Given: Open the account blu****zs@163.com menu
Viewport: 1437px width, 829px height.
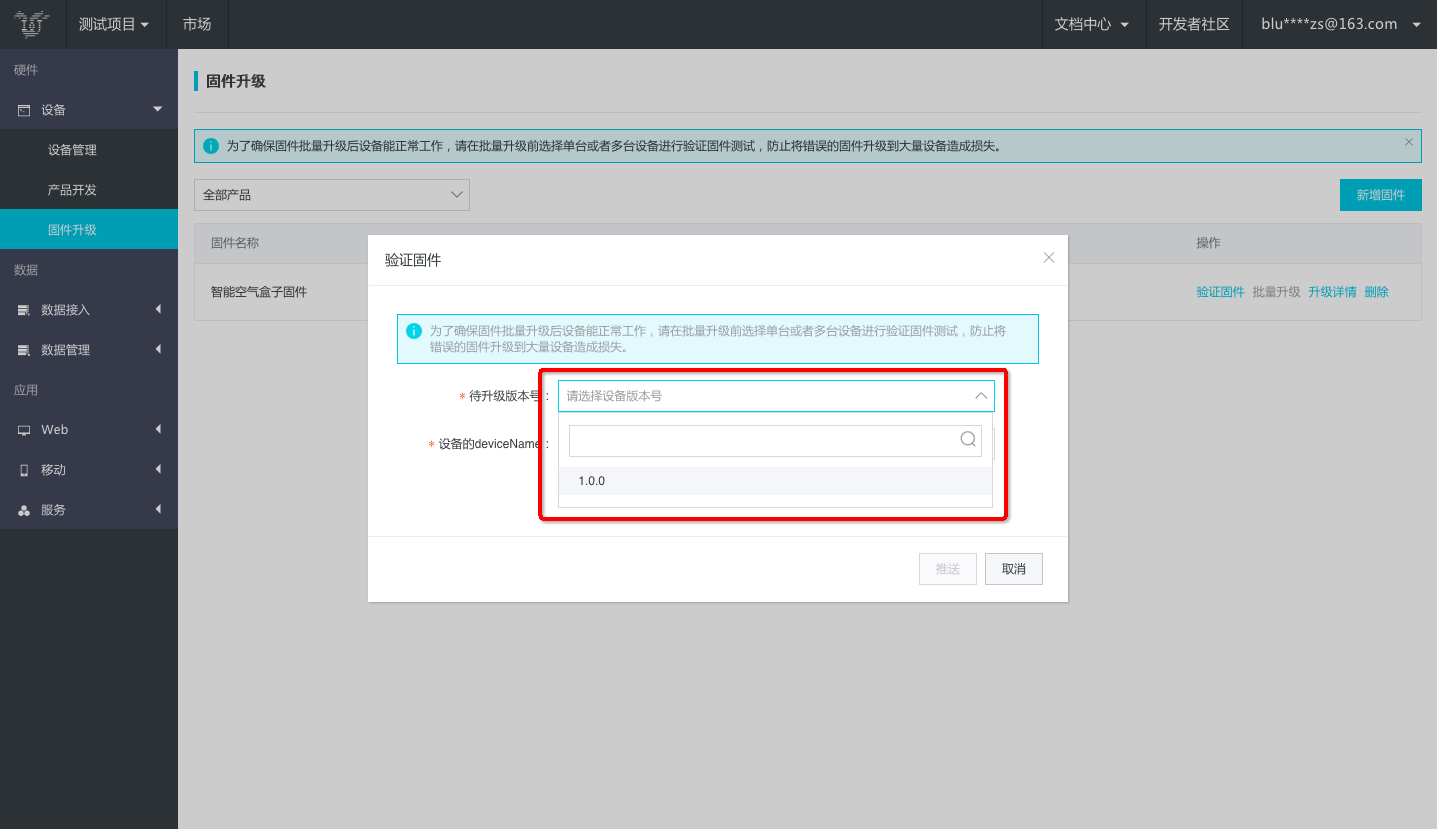Looking at the screenshot, I should tap(1340, 24).
